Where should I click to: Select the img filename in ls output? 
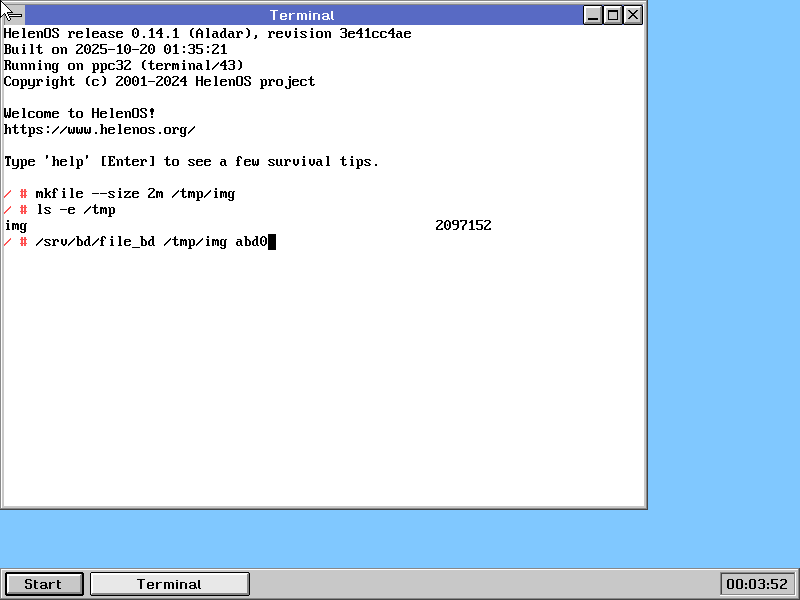[x=16, y=226]
